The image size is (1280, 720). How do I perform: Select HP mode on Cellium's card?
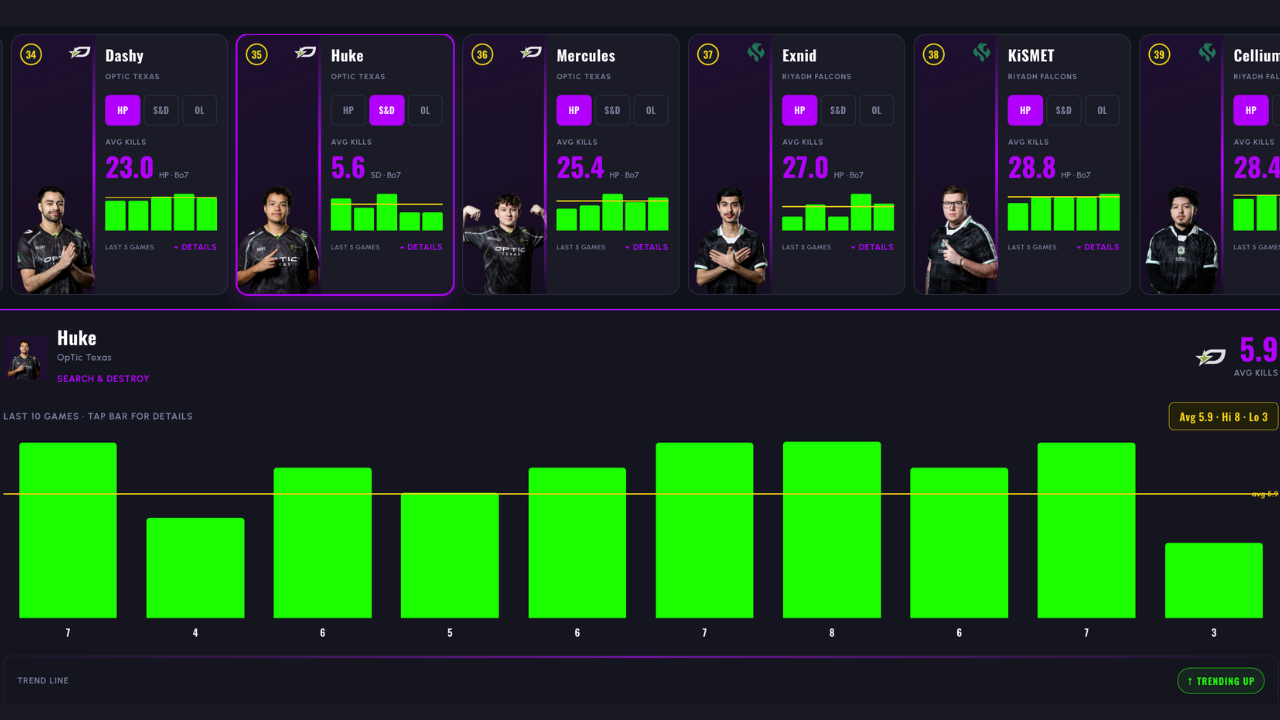[1251, 110]
